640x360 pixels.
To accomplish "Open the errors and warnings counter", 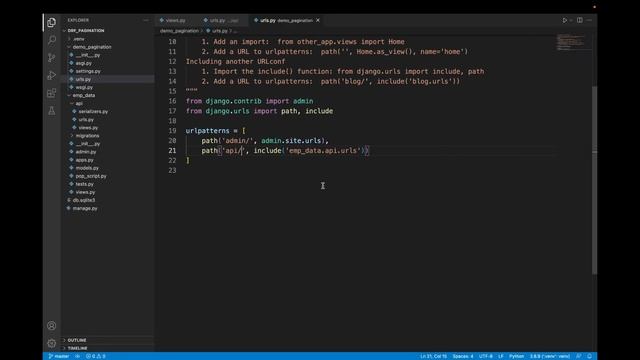I will pos(96,356).
